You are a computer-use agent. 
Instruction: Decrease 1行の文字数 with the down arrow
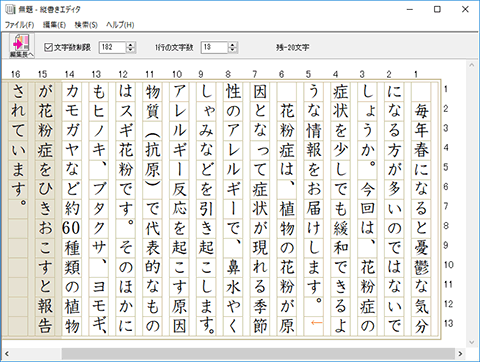point(233,50)
